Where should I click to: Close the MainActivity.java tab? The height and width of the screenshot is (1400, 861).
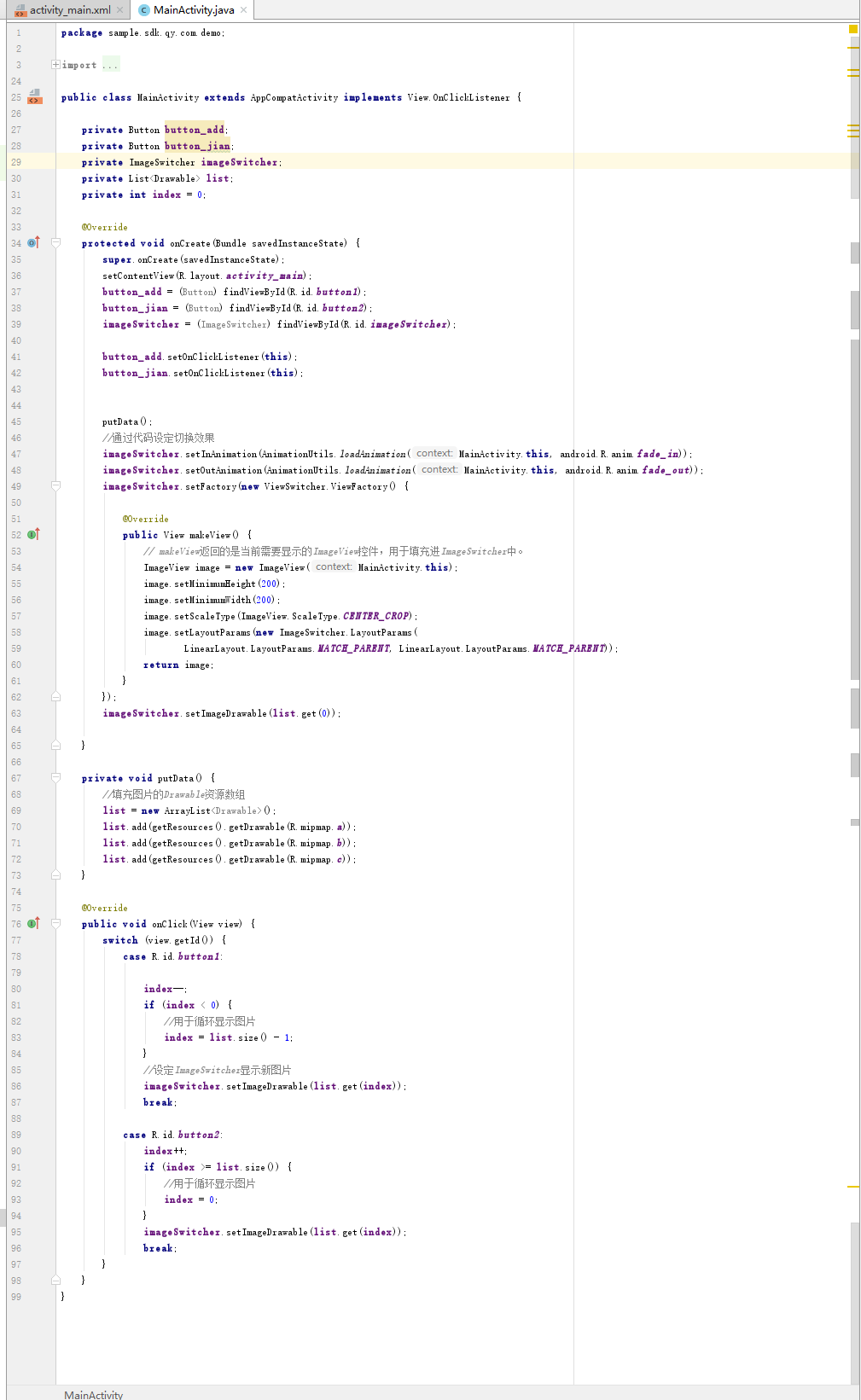click(x=244, y=10)
